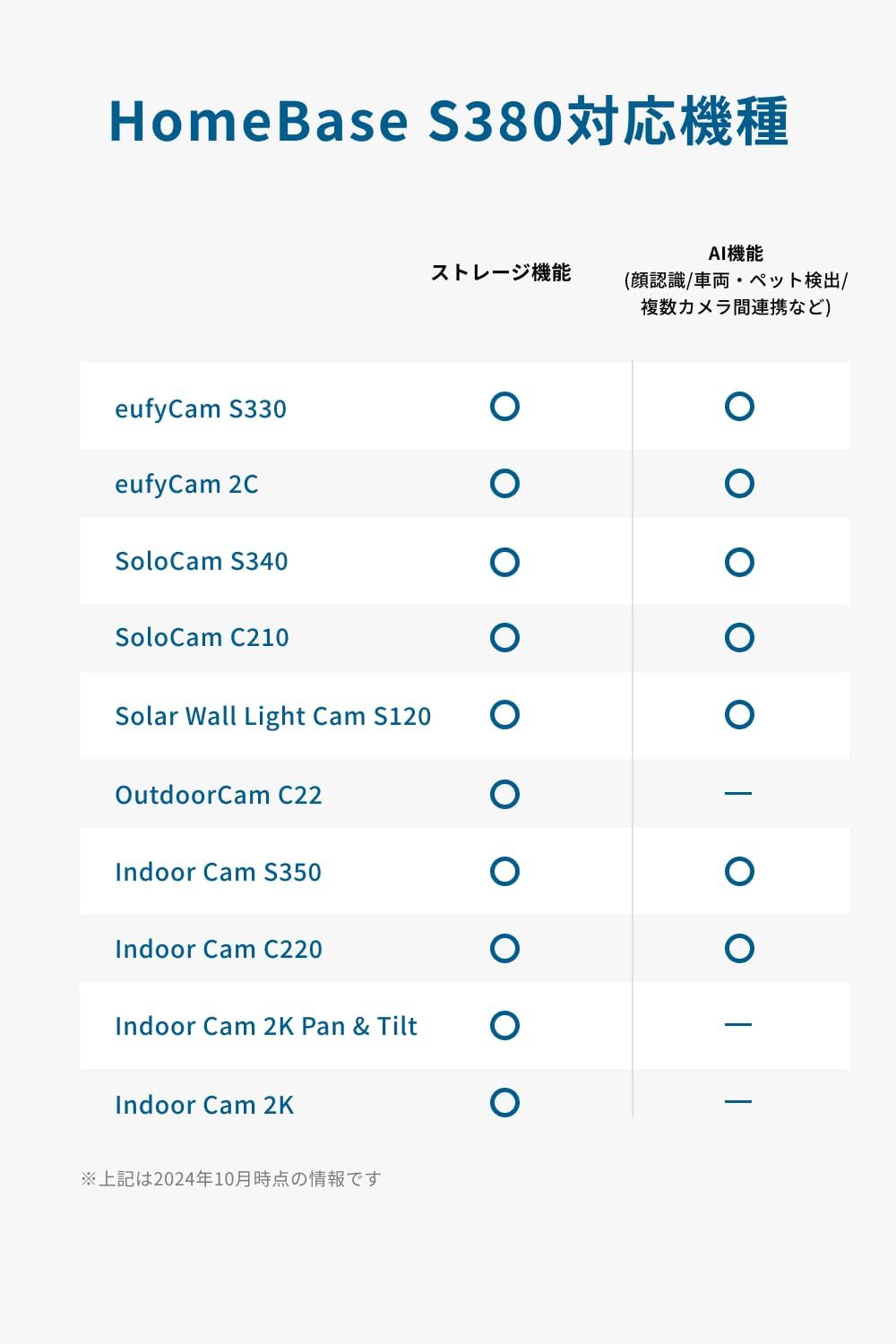This screenshot has width=896, height=1344.
Task: Select the eufyCam 2C row label
Action: click(186, 484)
